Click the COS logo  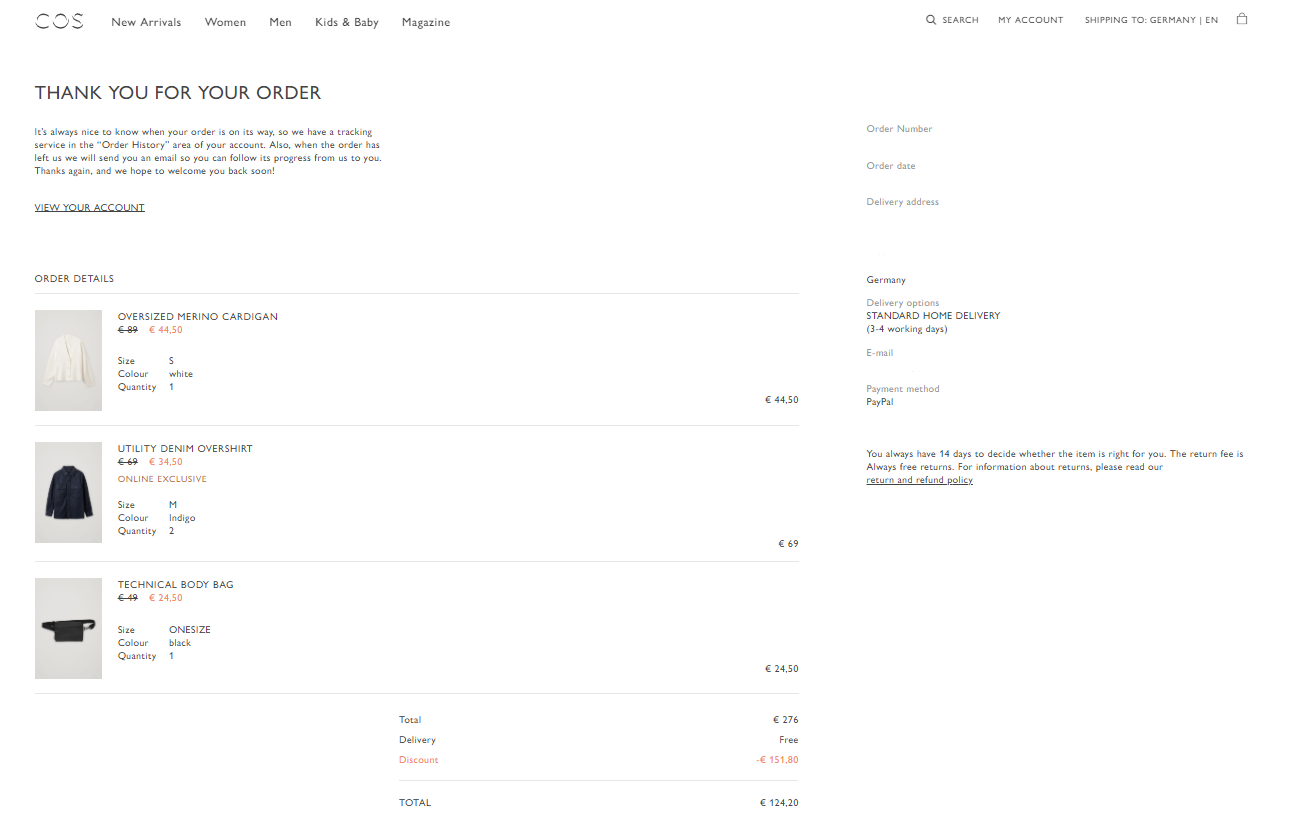(59, 21)
